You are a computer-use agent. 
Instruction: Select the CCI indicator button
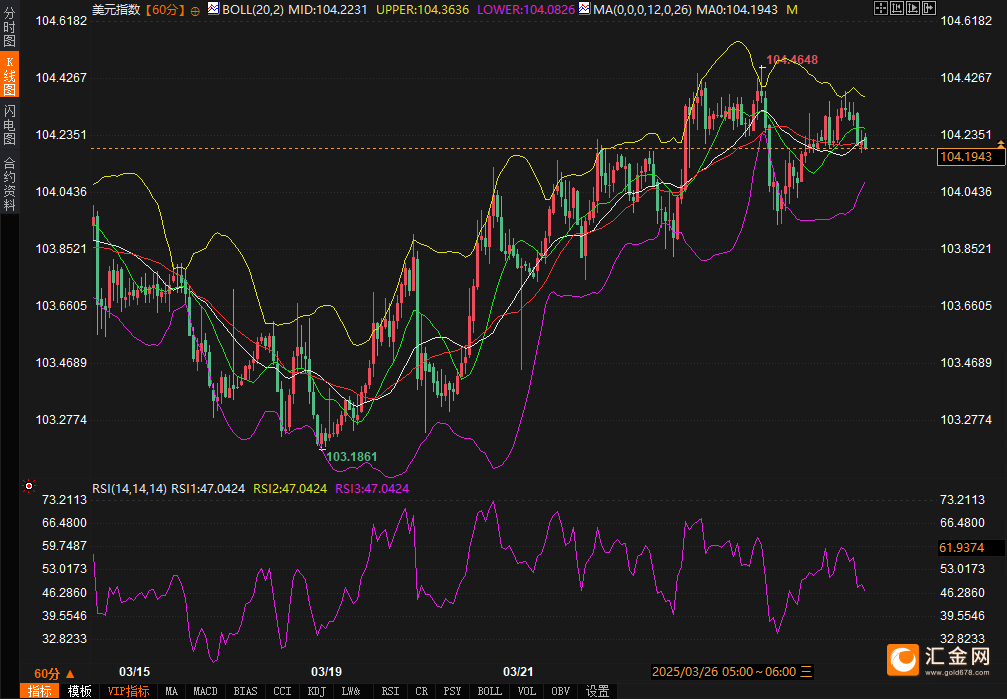282,691
